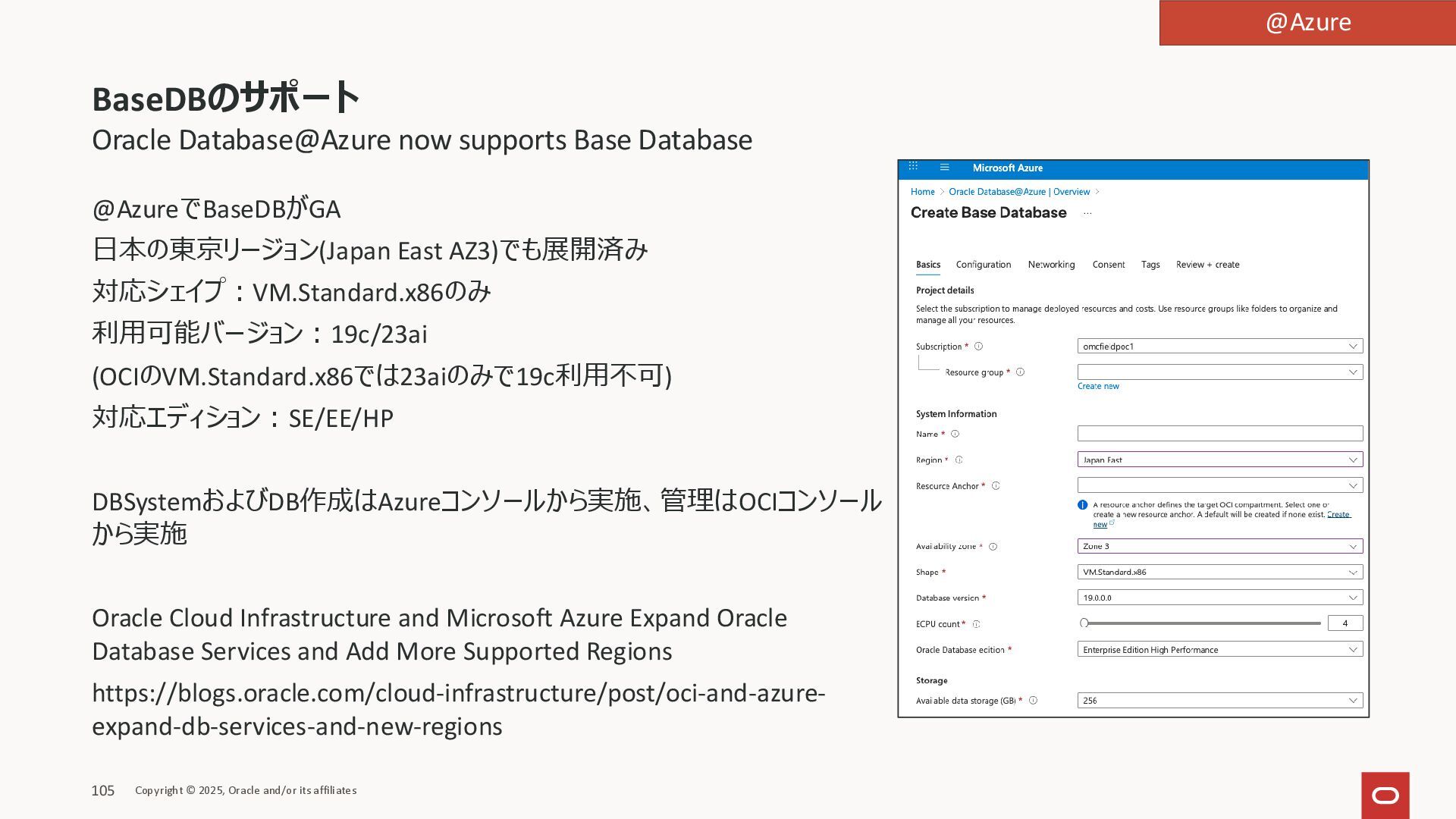This screenshot has width=1456, height=819.
Task: Open the Azure hamburger menu icon
Action: (x=944, y=168)
